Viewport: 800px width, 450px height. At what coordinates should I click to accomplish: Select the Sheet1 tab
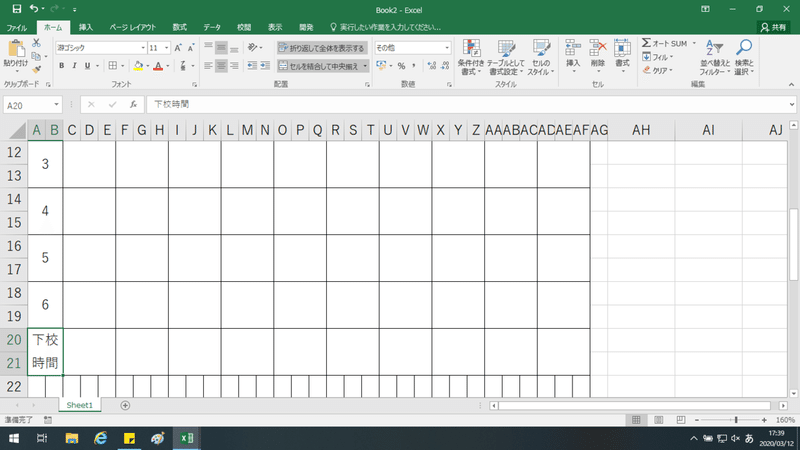[x=80, y=405]
